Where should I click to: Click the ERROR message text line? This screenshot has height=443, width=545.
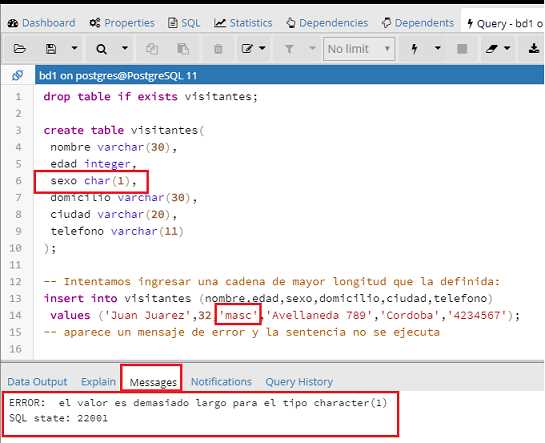[198, 403]
